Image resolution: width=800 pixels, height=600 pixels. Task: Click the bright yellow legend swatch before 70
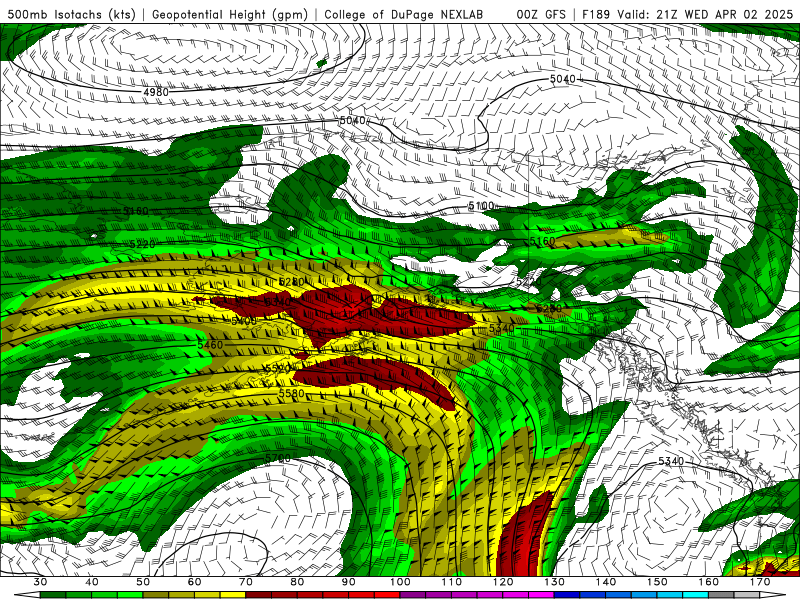[233, 595]
